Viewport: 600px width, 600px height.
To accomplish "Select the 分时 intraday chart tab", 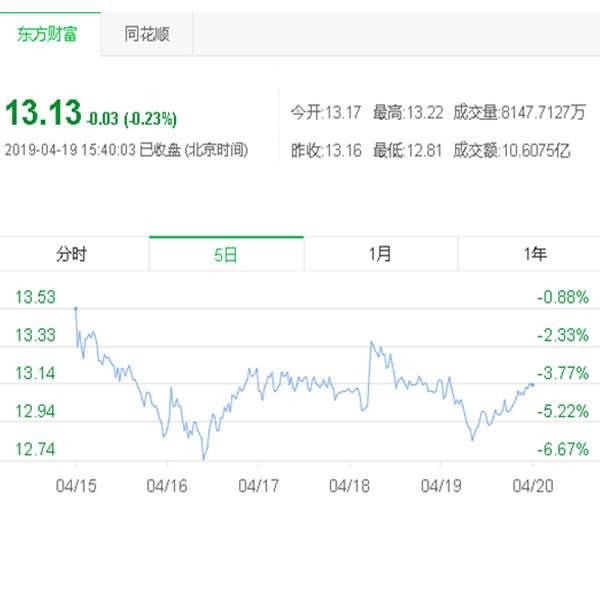I will [73, 254].
